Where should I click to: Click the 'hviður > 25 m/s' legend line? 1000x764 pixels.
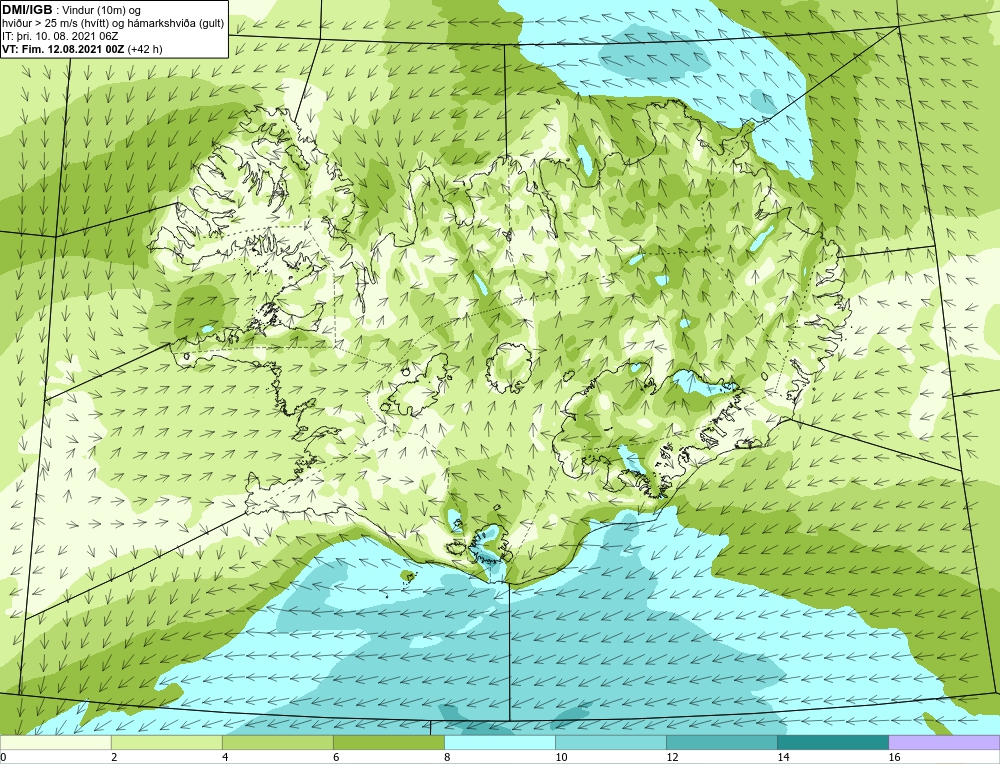(x=113, y=24)
